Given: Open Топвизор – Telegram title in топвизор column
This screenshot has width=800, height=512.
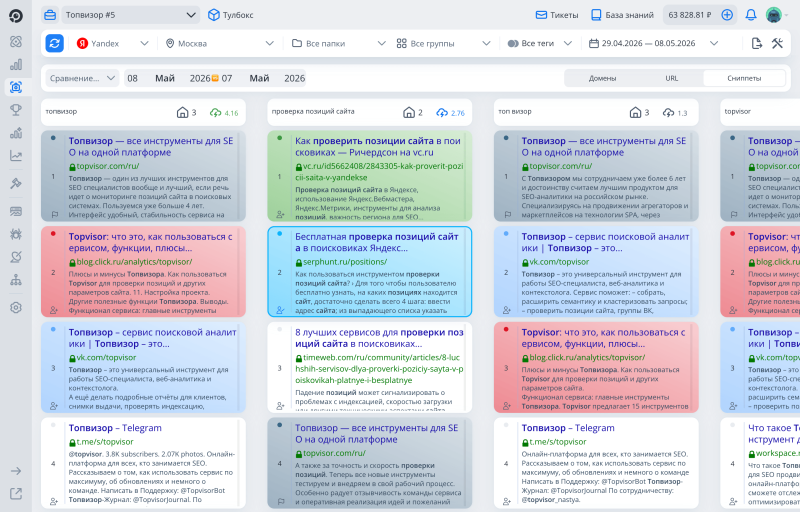Looking at the screenshot, I should (x=115, y=428).
